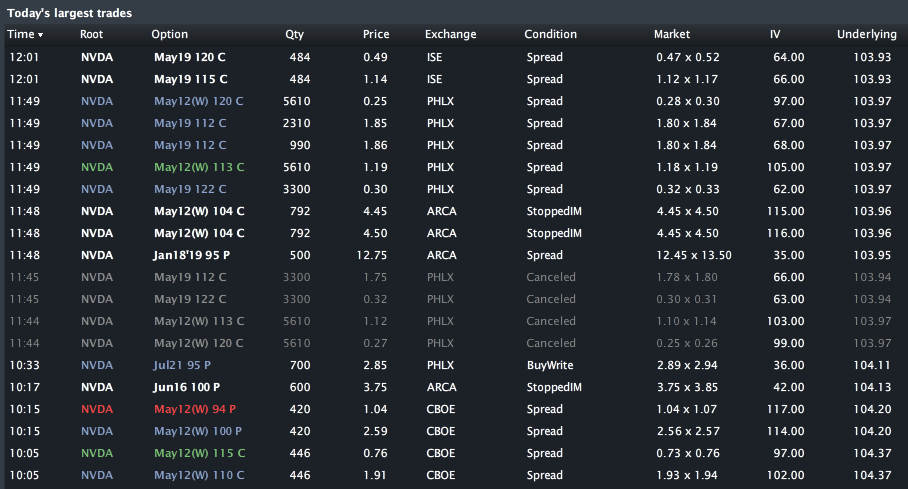Click market quote 12.45 x 13.50

pyautogui.click(x=694, y=256)
